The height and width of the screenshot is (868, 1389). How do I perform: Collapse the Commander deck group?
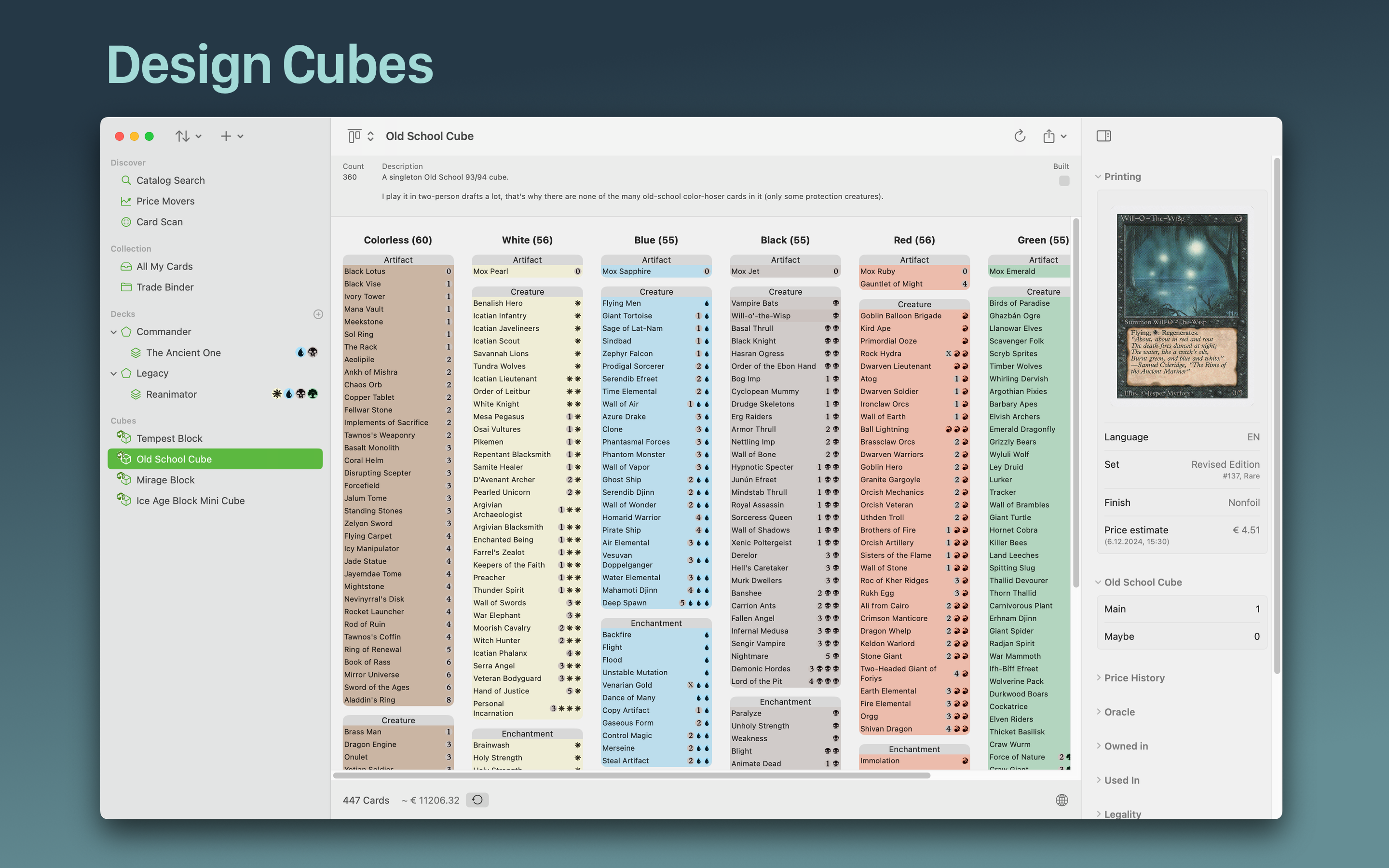[x=114, y=332]
